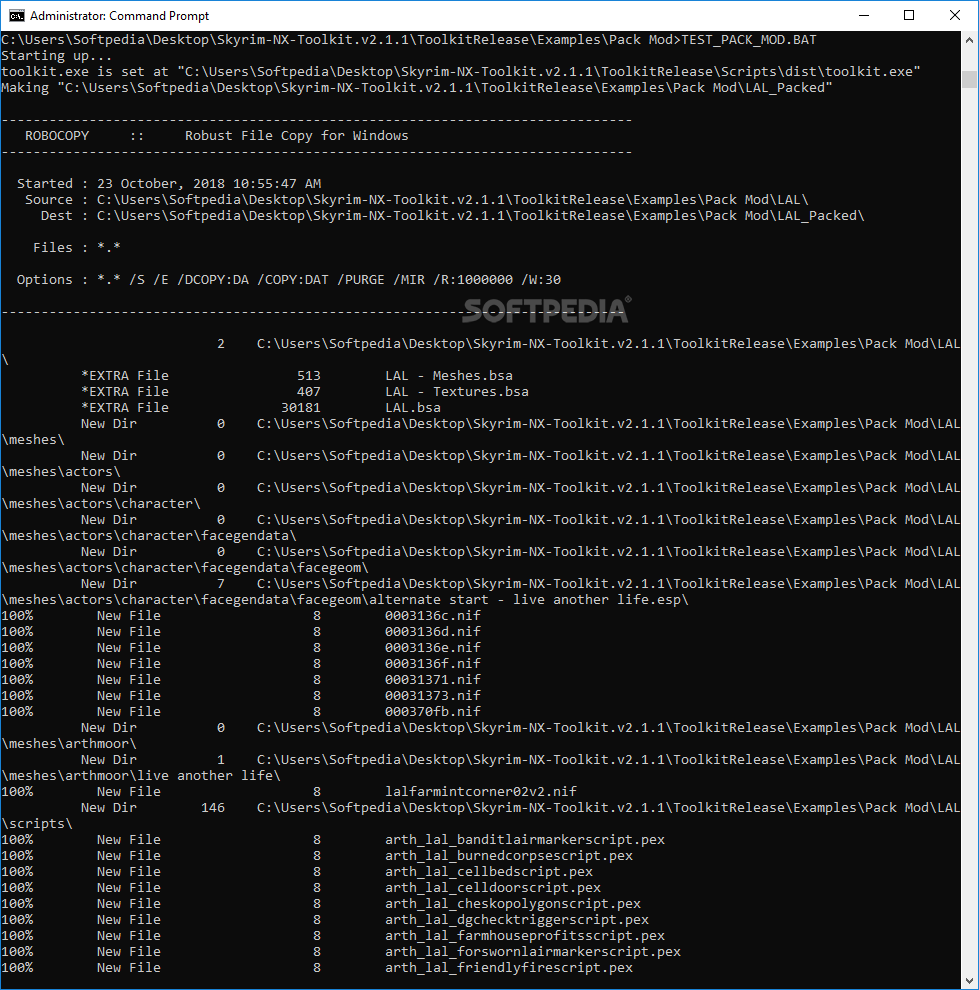979x990 pixels.
Task: Click the TEST_PACK_MOD.BAT command text
Action: click(x=749, y=40)
